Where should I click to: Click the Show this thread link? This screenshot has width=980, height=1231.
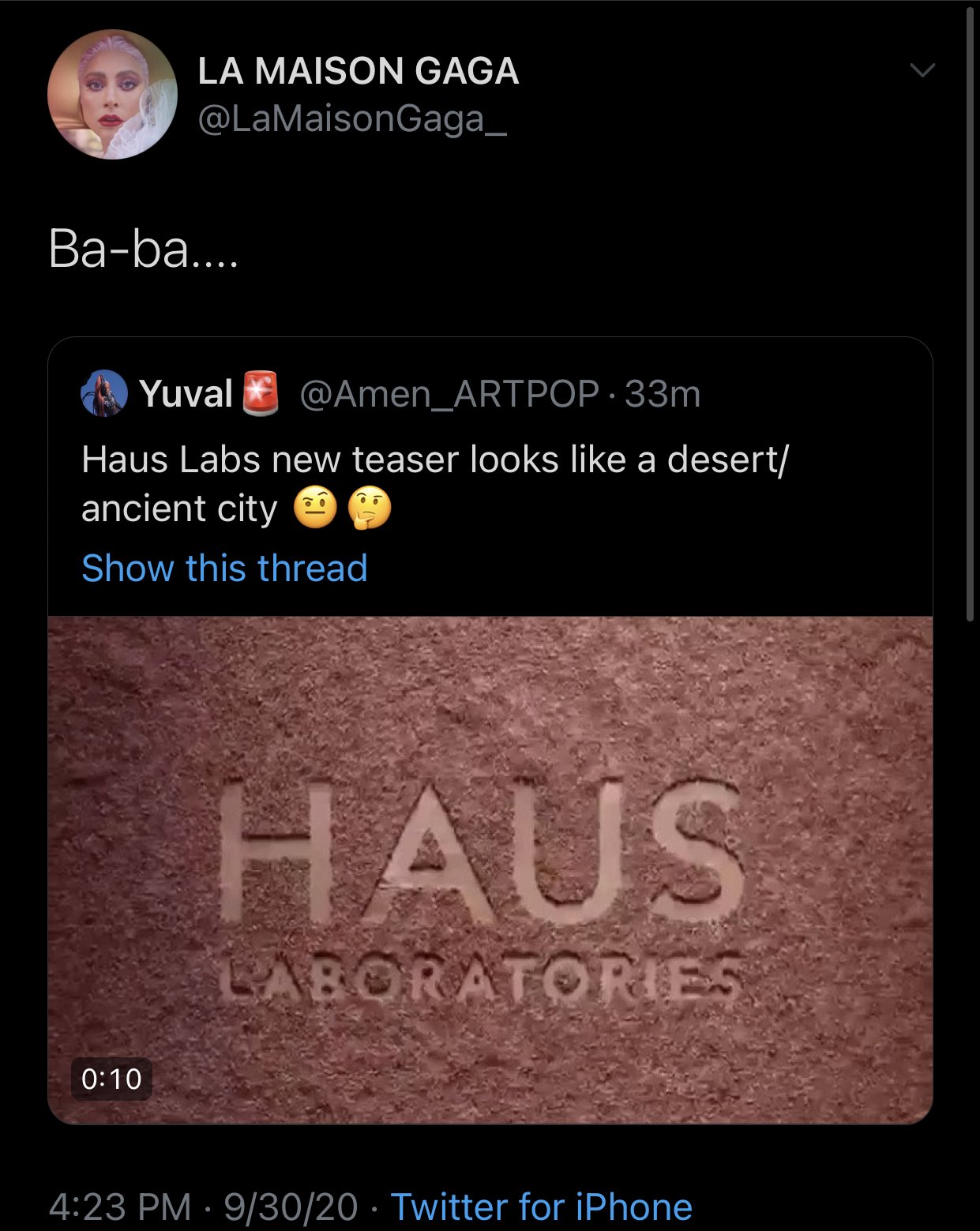(224, 568)
